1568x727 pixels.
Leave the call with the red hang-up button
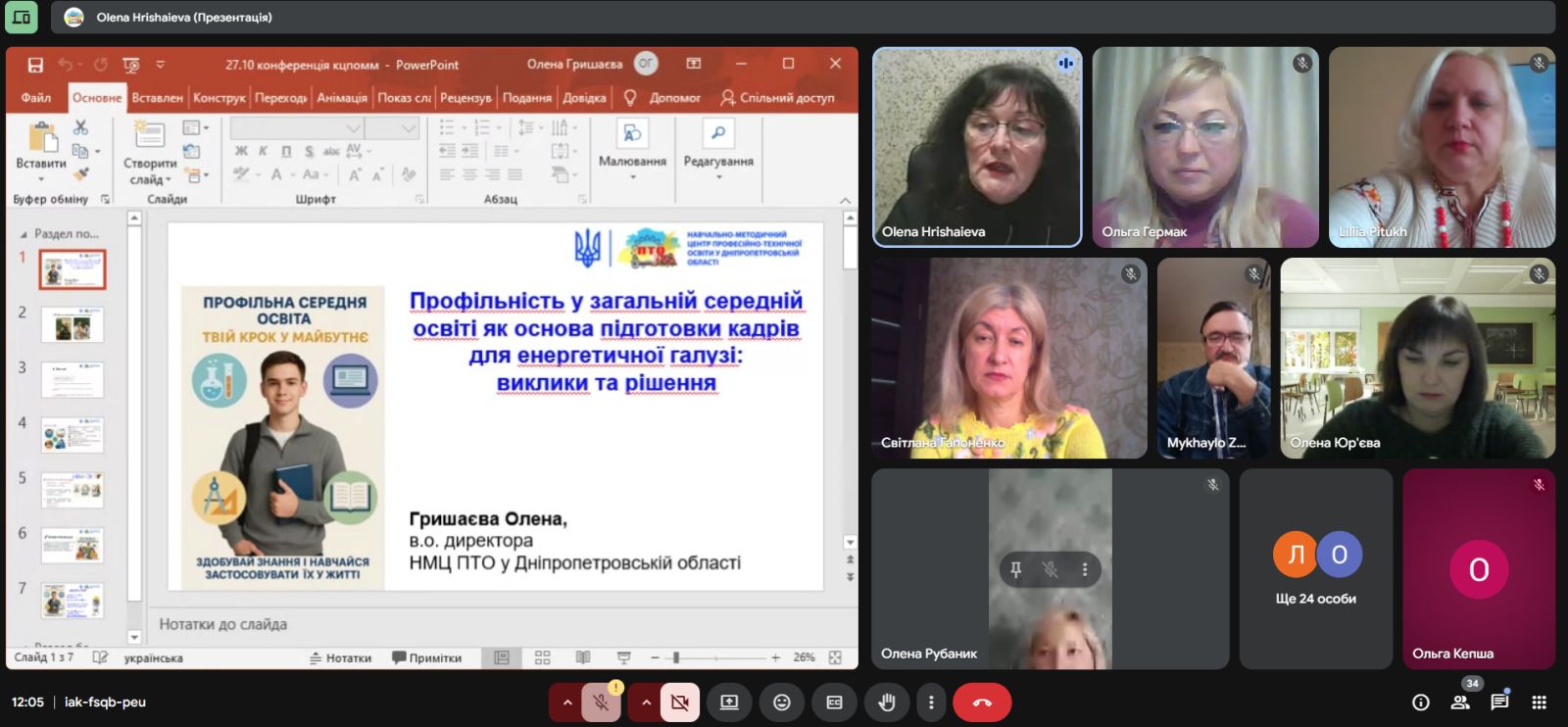[x=982, y=703]
